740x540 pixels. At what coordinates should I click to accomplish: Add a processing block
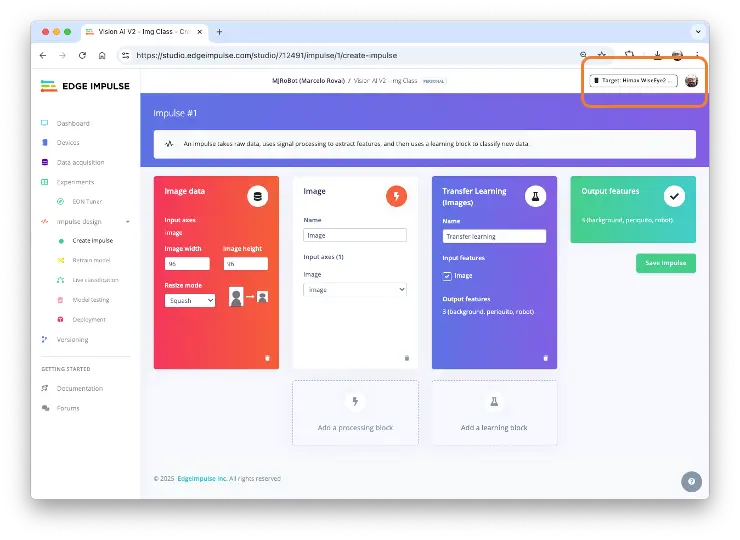tap(355, 412)
